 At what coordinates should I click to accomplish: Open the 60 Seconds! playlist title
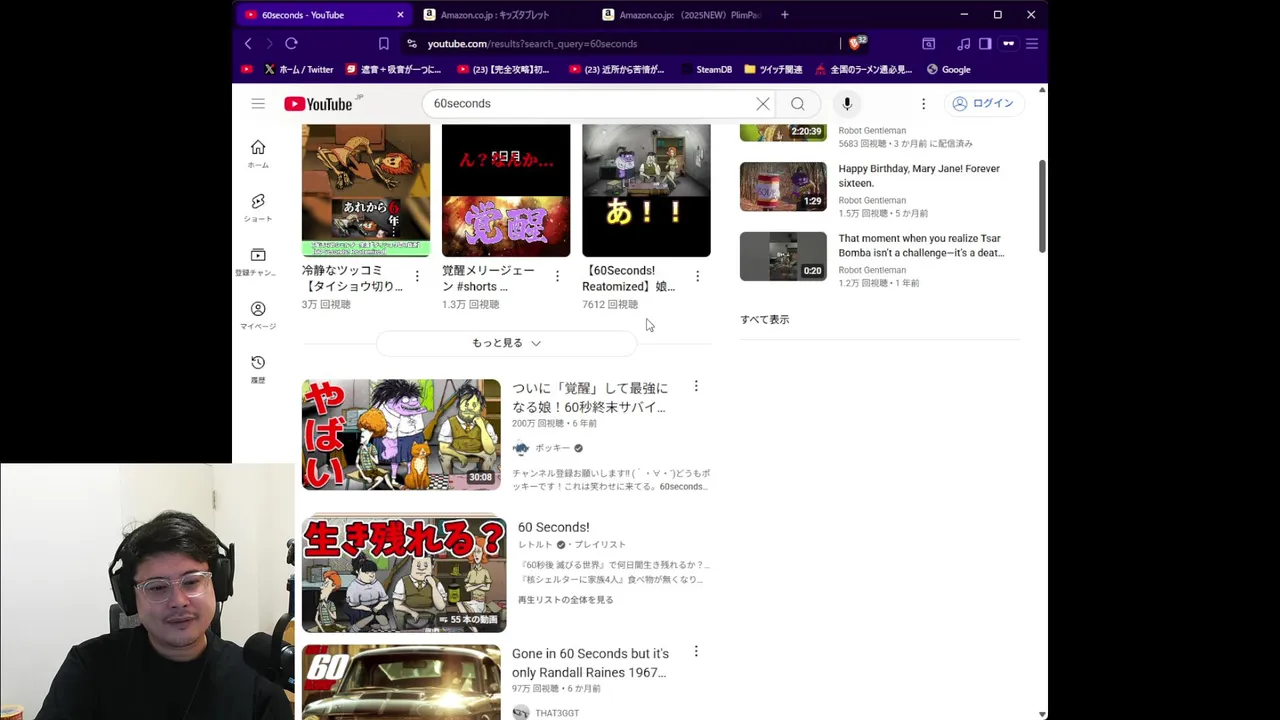(553, 527)
